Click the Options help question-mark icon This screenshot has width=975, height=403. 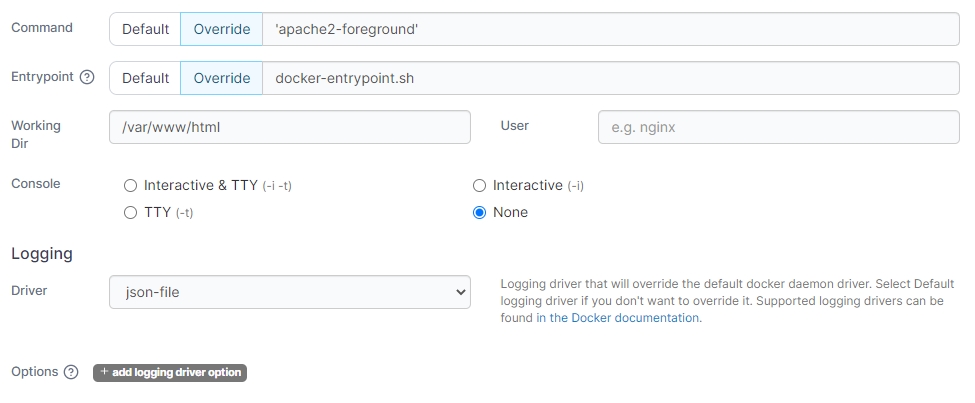pyautogui.click(x=70, y=372)
